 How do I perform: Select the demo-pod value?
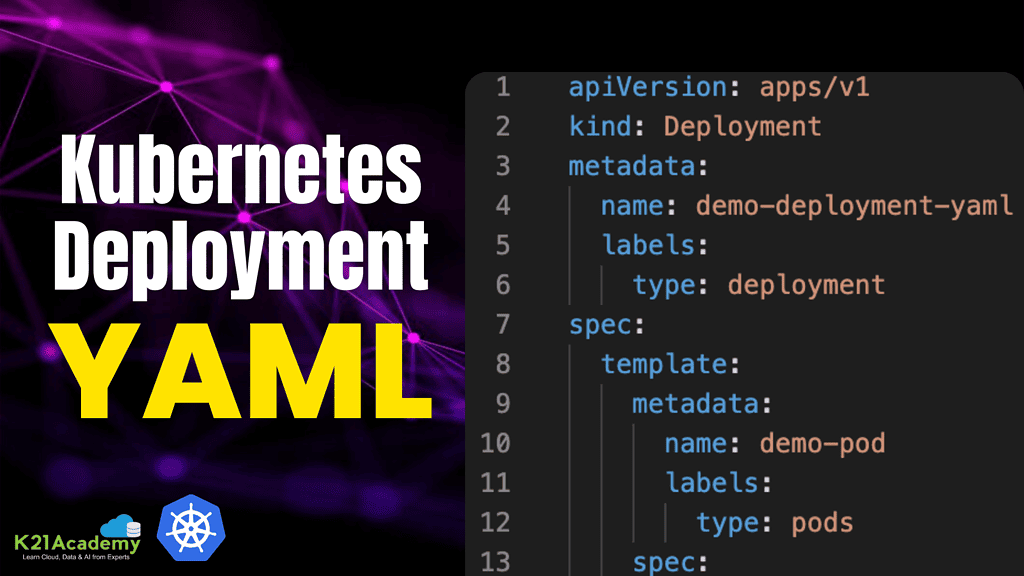[x=822, y=443]
